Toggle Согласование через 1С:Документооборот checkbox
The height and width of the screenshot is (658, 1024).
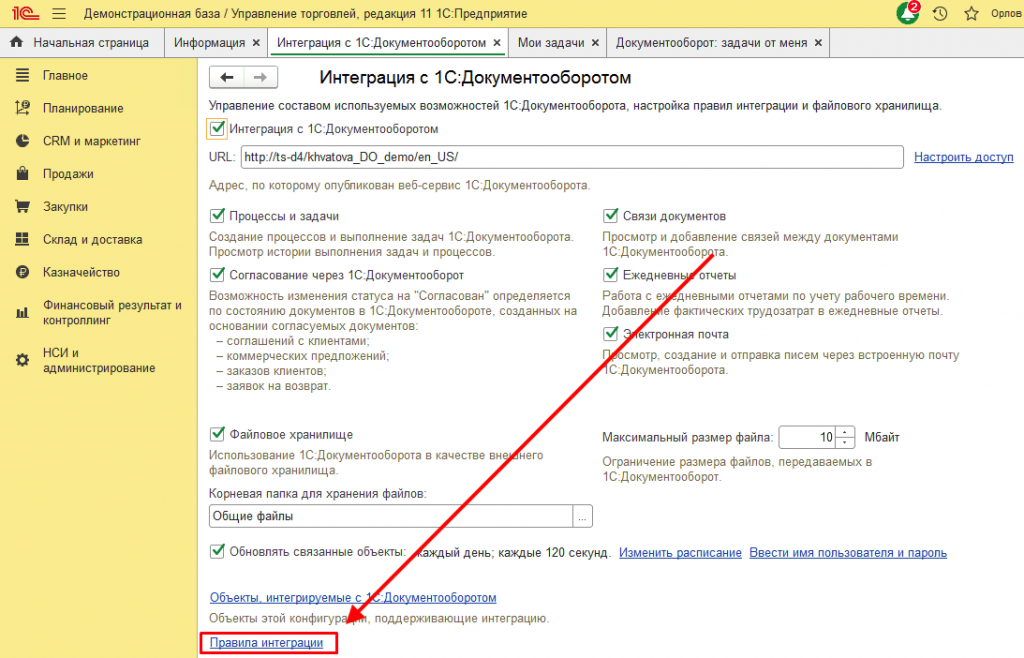217,275
